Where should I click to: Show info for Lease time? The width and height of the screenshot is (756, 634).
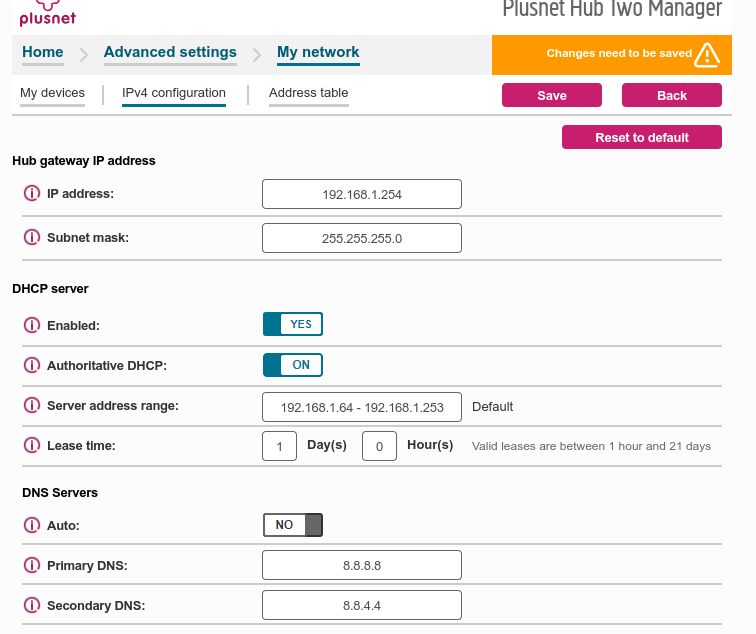click(31, 446)
